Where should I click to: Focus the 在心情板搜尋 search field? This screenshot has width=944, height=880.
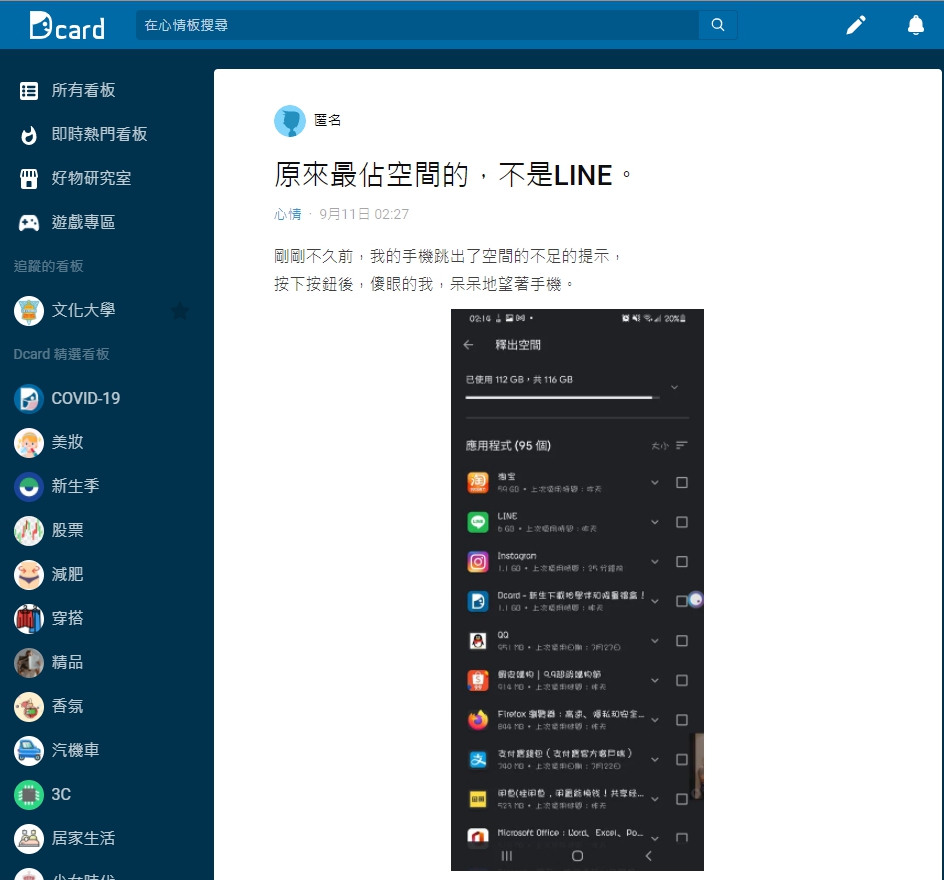click(x=417, y=25)
